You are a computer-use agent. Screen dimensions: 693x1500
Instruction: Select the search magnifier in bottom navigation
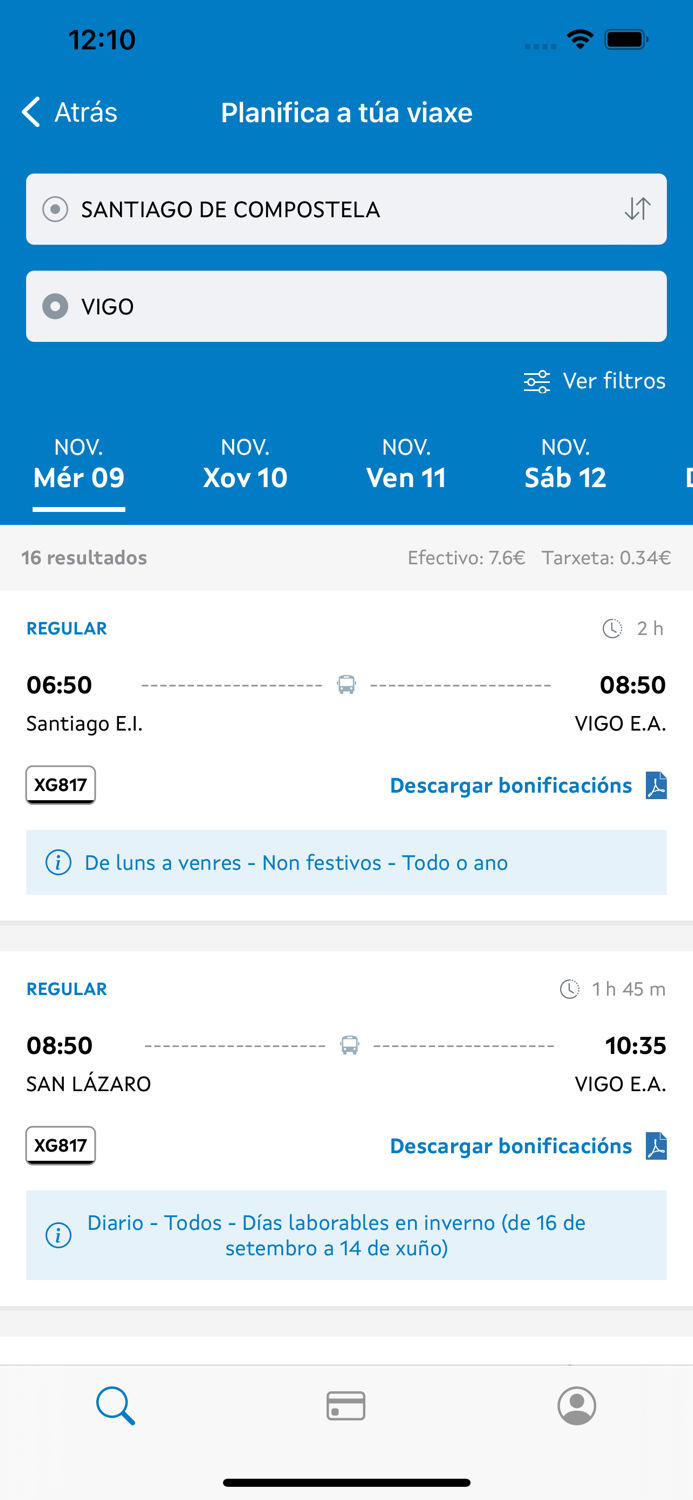point(115,1405)
